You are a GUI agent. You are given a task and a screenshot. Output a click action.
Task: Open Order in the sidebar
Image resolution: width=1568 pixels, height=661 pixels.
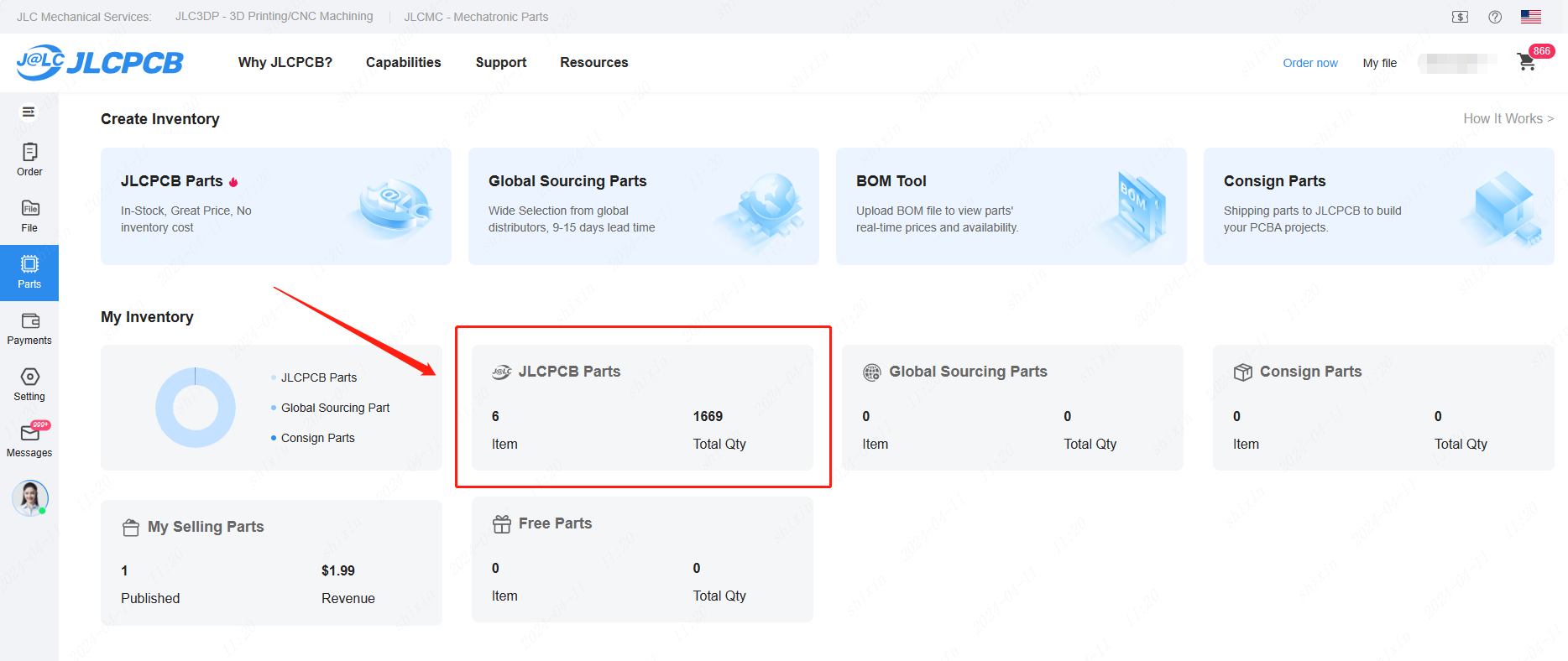pyautogui.click(x=29, y=159)
